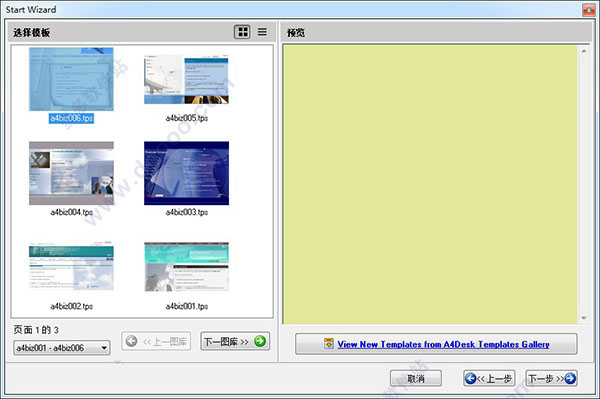The image size is (600, 399).
Task: Select the a4biz005.tps template thumbnail
Action: (186, 79)
